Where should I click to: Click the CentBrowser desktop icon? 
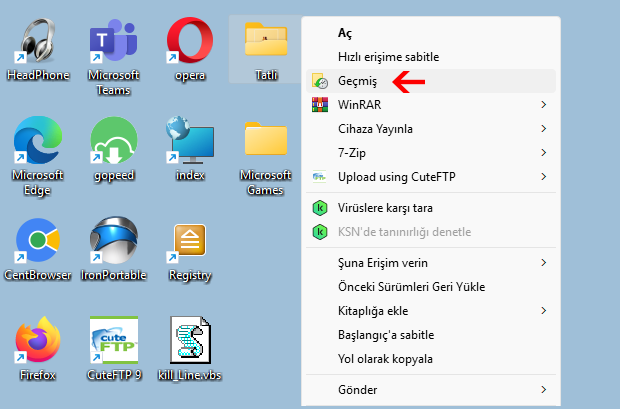click(38, 240)
